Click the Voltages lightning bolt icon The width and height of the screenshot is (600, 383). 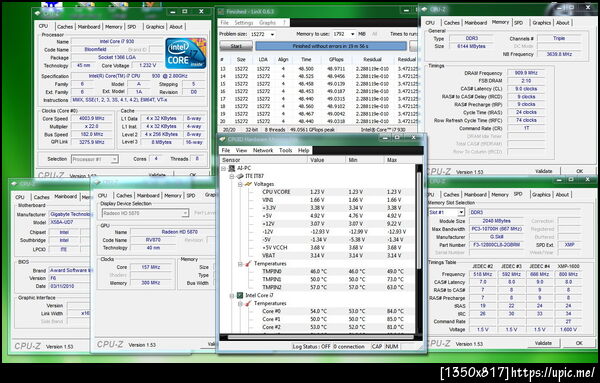point(248,184)
